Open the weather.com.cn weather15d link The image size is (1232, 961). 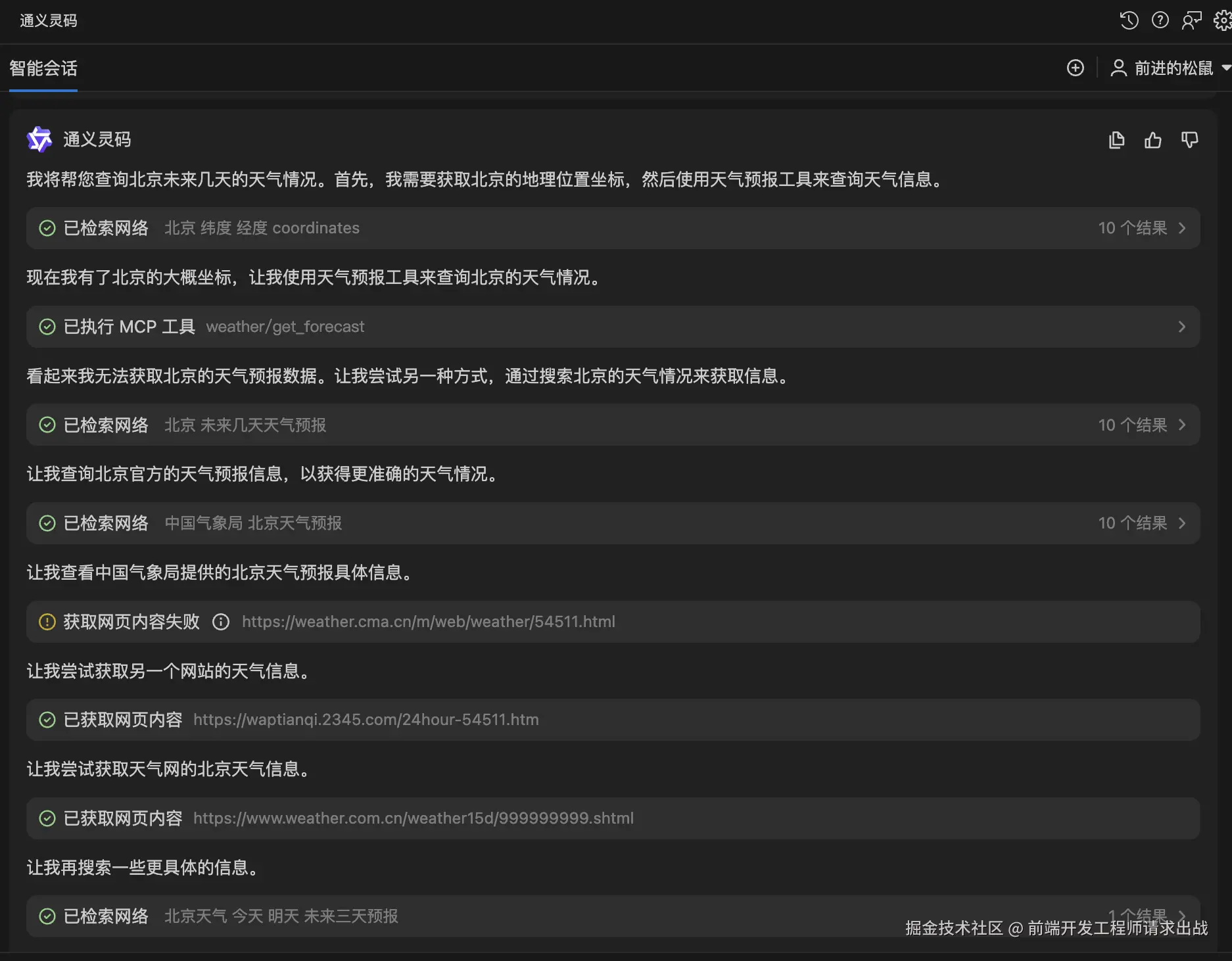(414, 818)
